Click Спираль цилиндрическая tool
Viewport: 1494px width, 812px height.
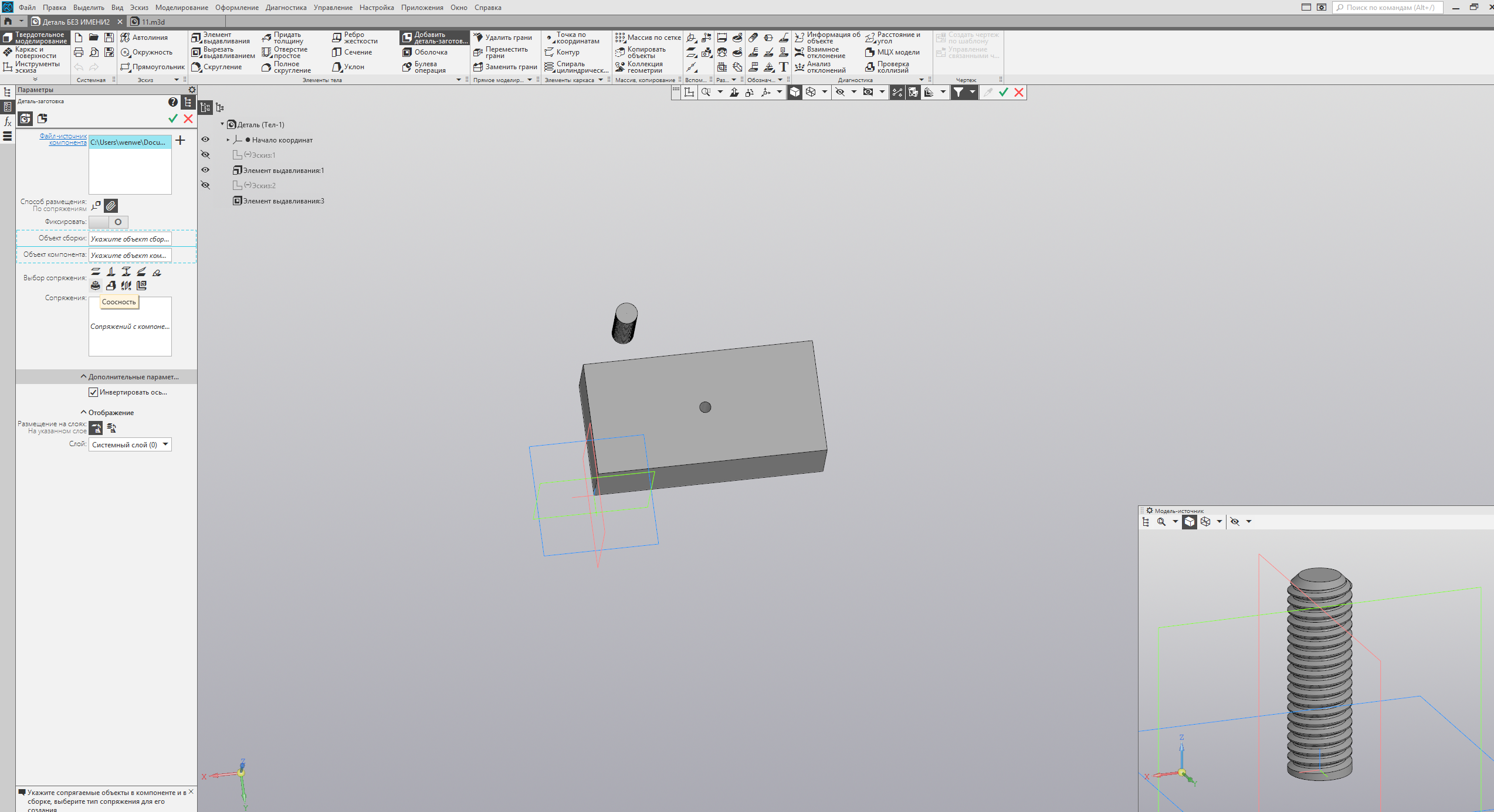(577, 67)
